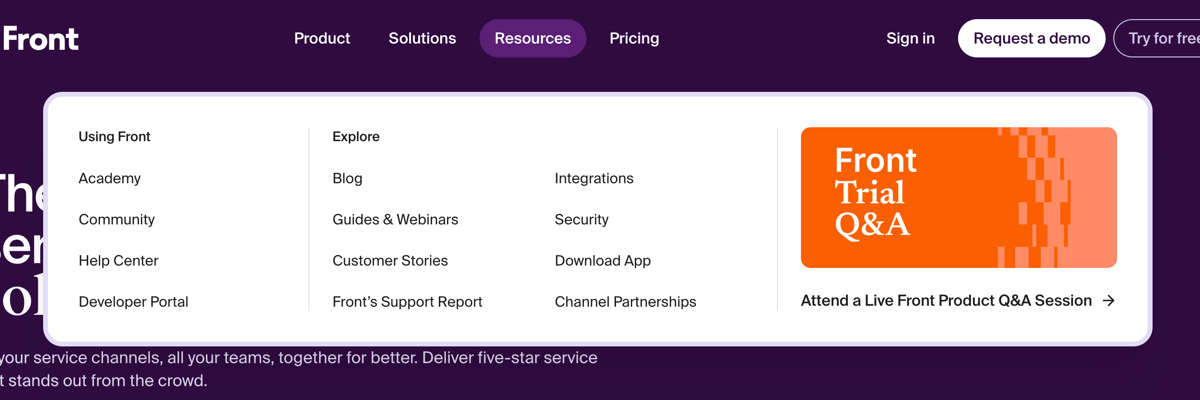Image resolution: width=1200 pixels, height=400 pixels.
Task: Go to the Developer Portal
Action: point(134,302)
